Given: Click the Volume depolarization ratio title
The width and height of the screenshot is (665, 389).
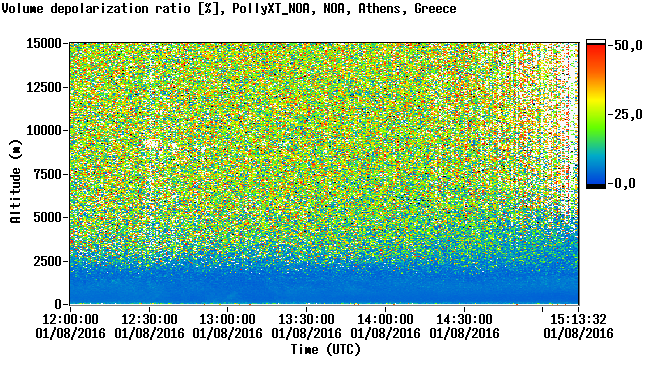Looking at the screenshot, I should (96, 8).
